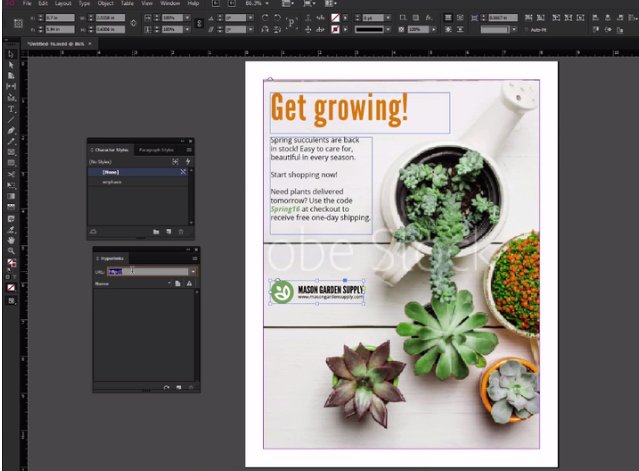Select the Rectangle Frame tool
639x471 pixels.
click(11, 152)
